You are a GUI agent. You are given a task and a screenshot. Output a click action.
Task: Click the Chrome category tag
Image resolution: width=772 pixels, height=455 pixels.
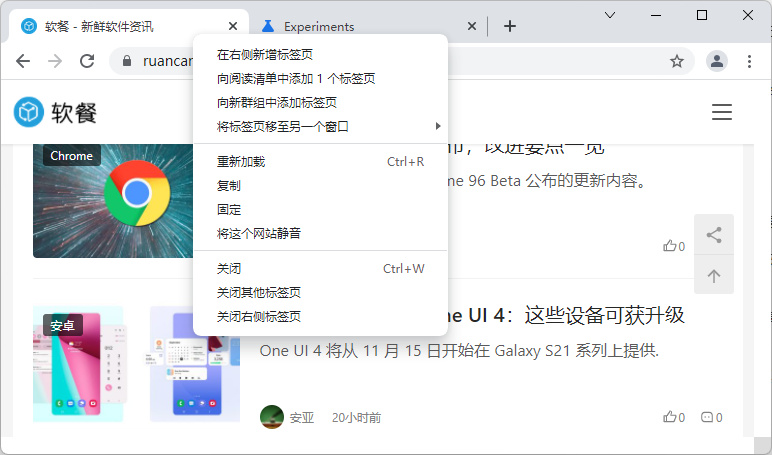72,156
